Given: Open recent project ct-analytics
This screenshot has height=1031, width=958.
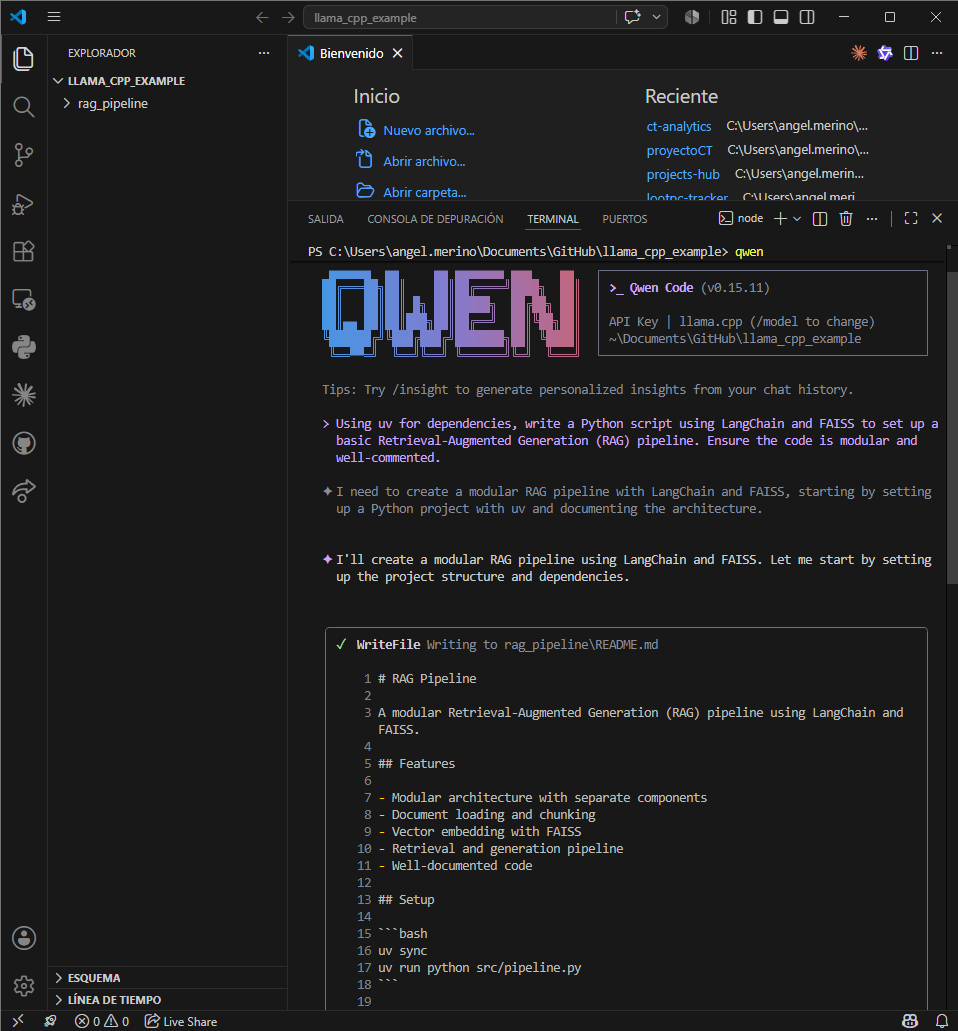Looking at the screenshot, I should [679, 126].
